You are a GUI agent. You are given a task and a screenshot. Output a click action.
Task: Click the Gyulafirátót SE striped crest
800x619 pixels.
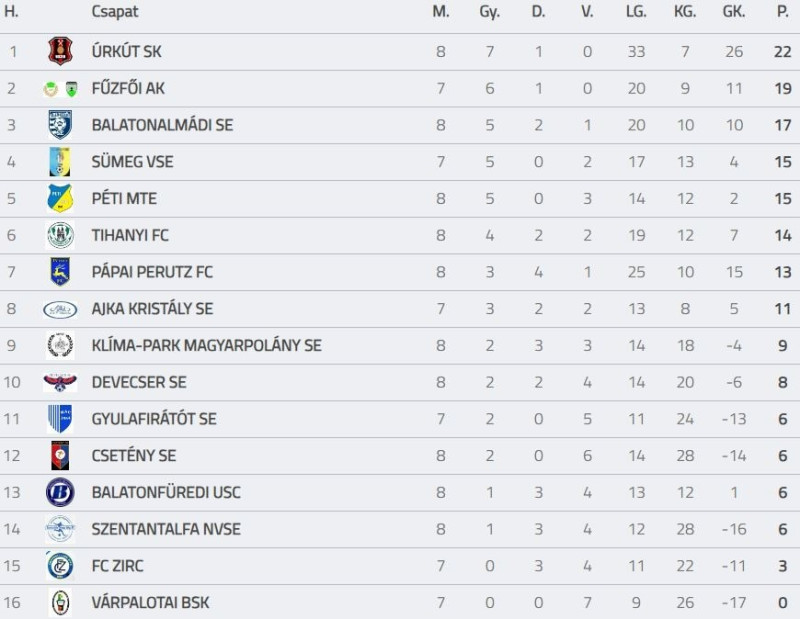click(x=60, y=419)
